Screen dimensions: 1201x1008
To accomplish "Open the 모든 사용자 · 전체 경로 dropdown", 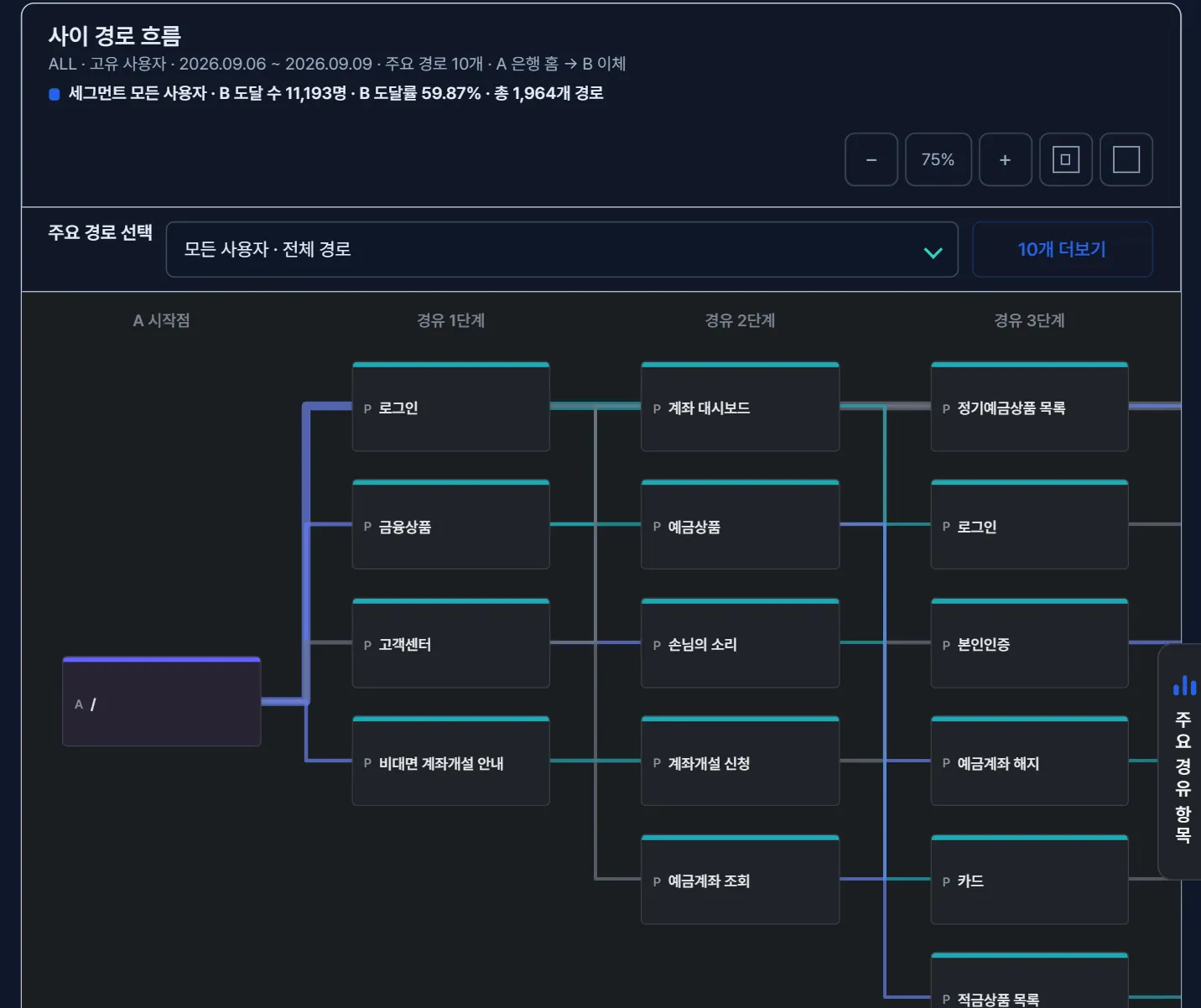I will click(x=562, y=249).
